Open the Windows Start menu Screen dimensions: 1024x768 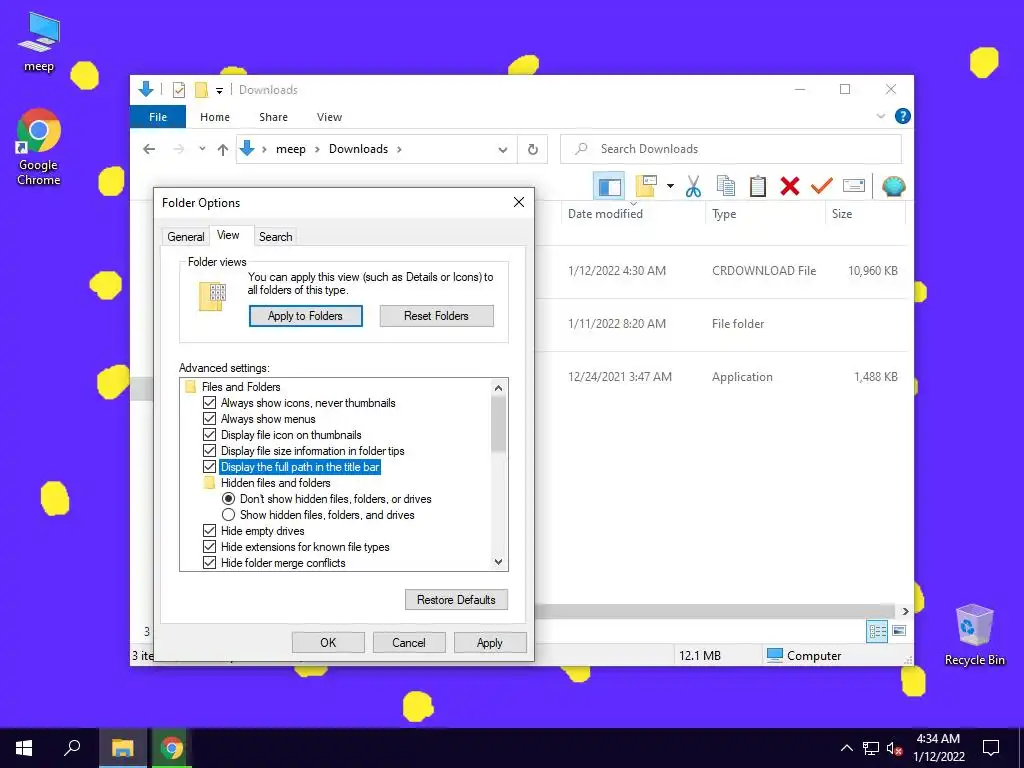(x=24, y=748)
